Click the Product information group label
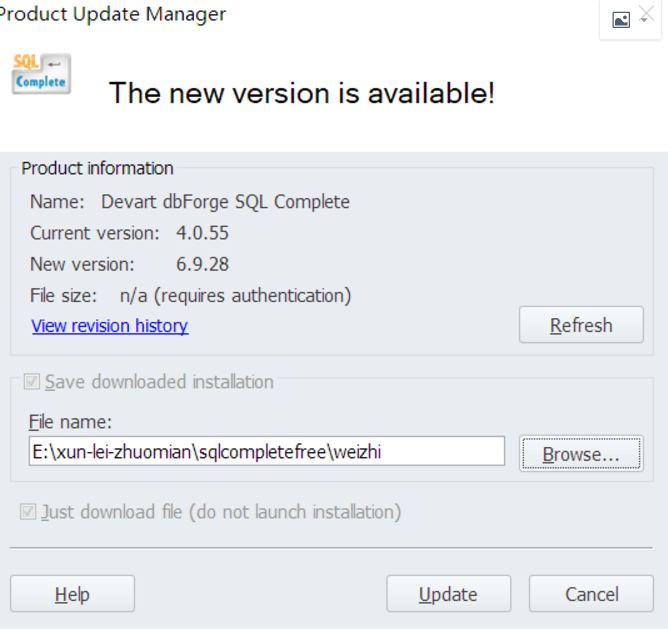 [98, 168]
